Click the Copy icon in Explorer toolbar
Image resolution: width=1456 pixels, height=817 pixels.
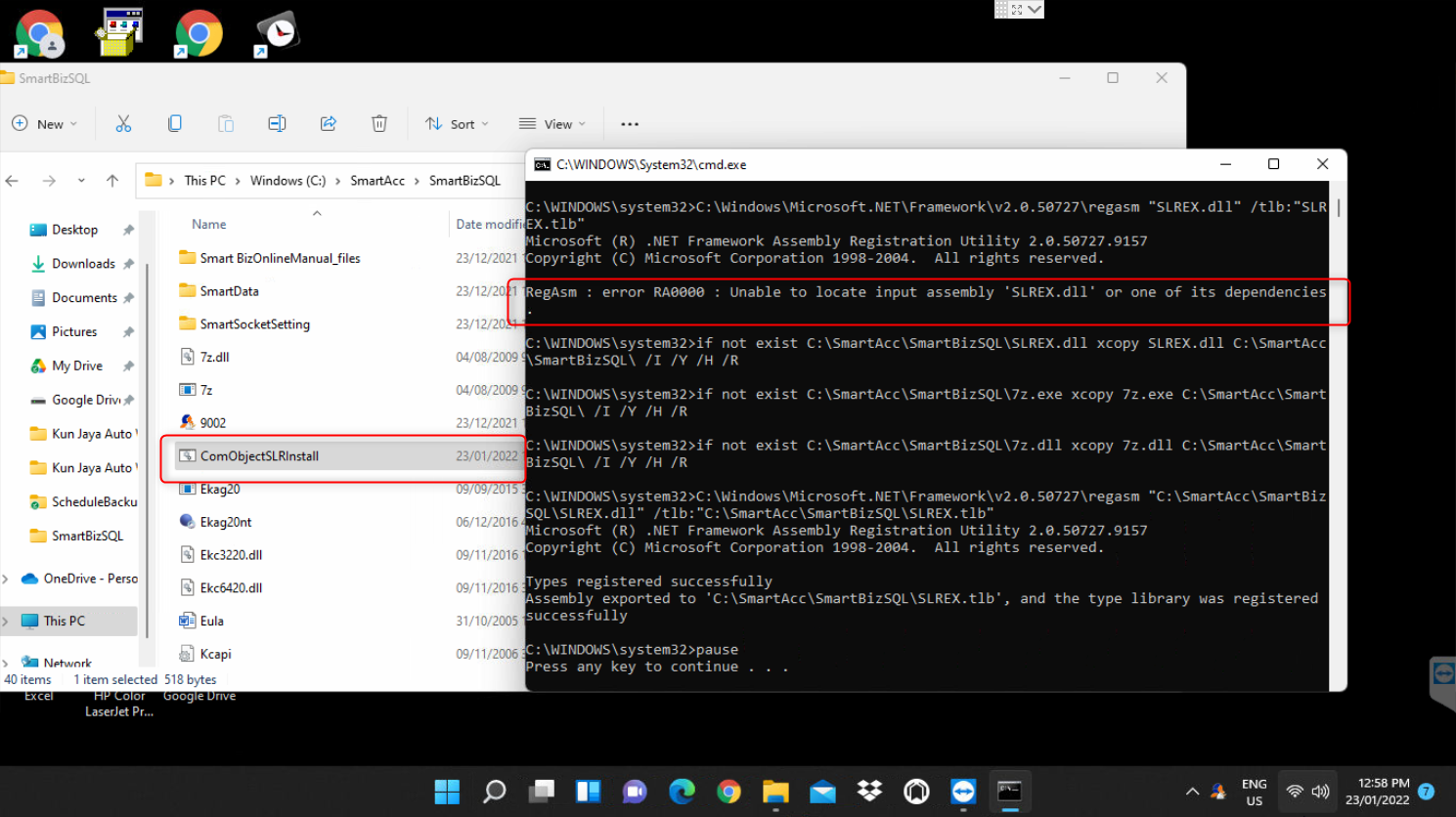pyautogui.click(x=175, y=123)
